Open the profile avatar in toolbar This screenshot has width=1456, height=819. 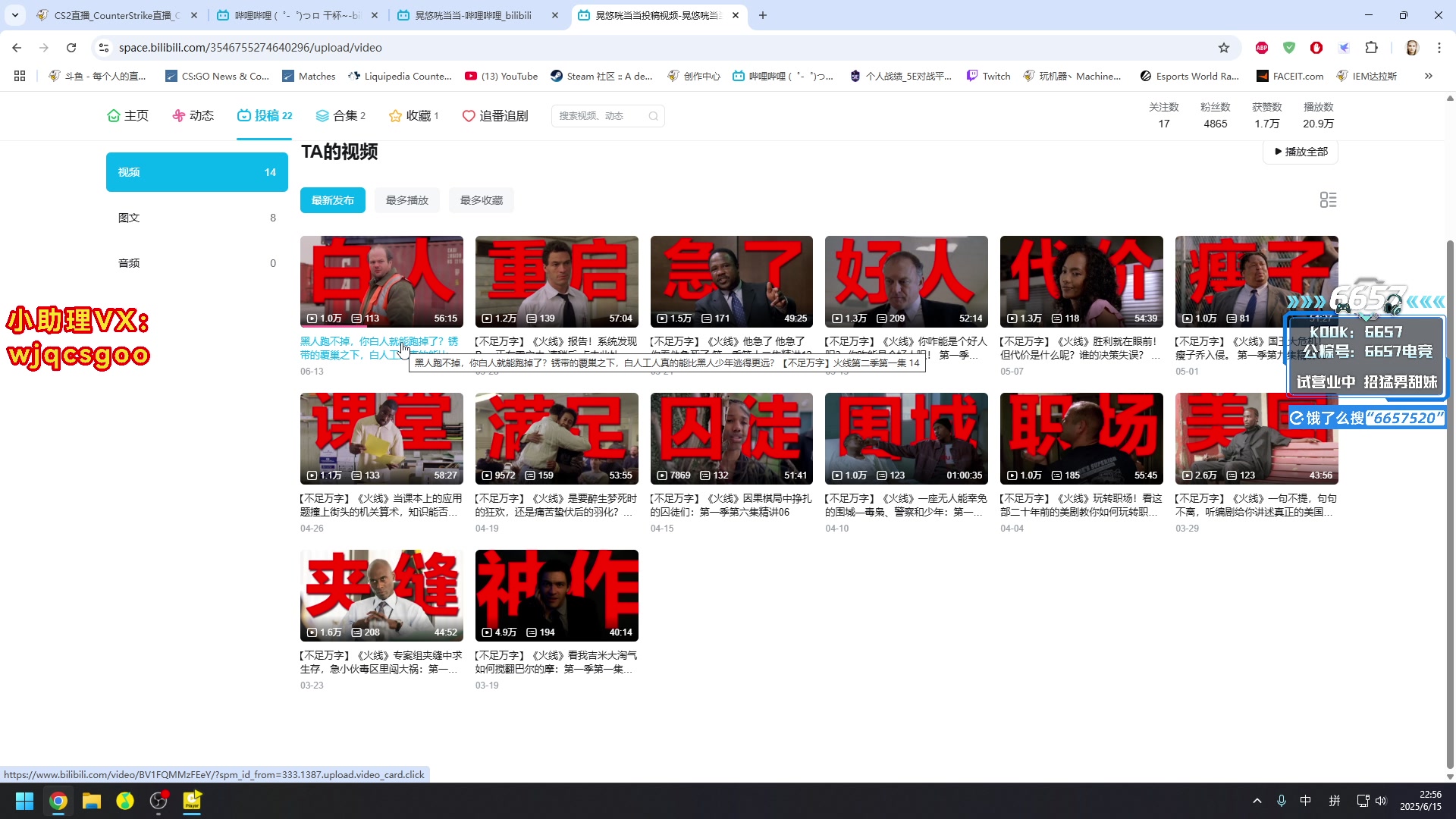click(1411, 48)
